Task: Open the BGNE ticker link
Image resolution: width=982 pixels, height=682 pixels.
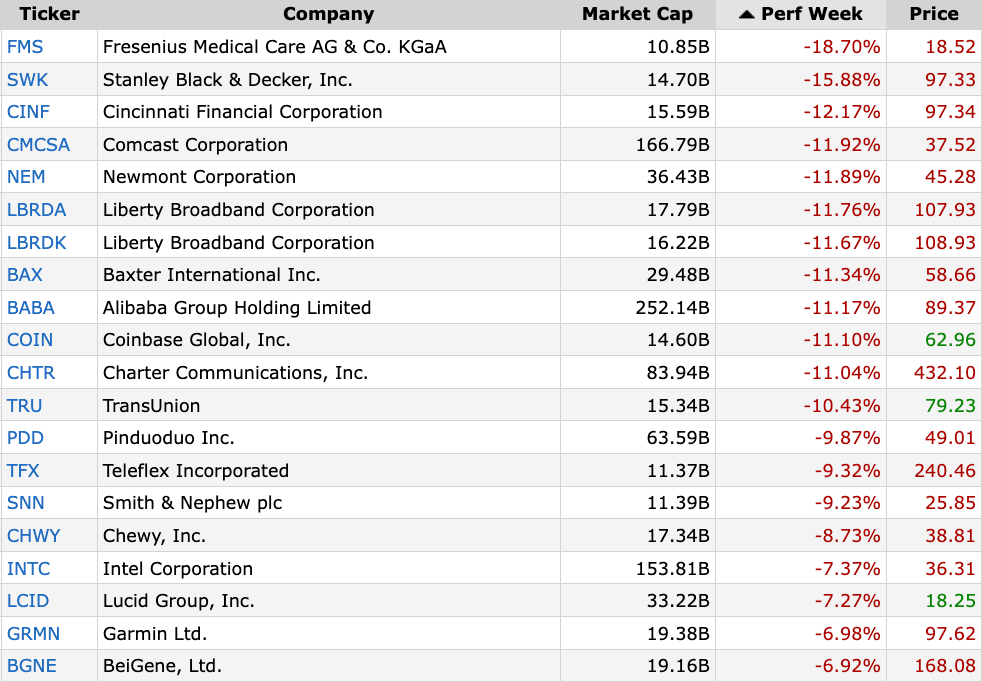Action: pos(32,666)
